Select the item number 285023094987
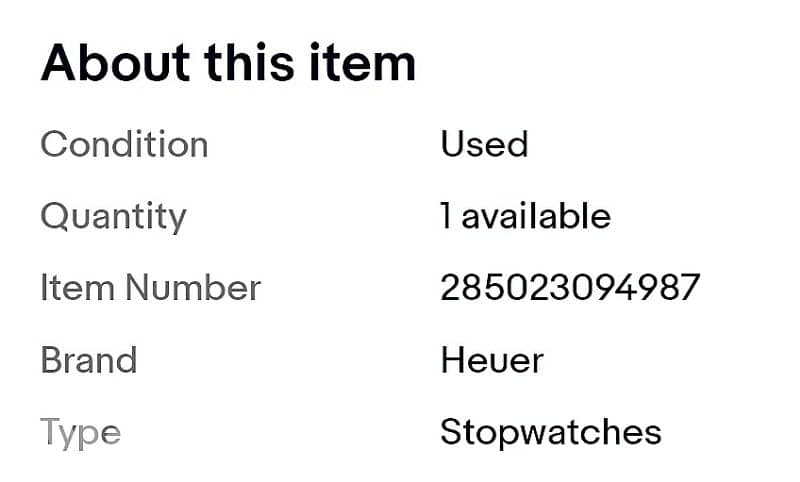The height and width of the screenshot is (482, 800). (570, 288)
